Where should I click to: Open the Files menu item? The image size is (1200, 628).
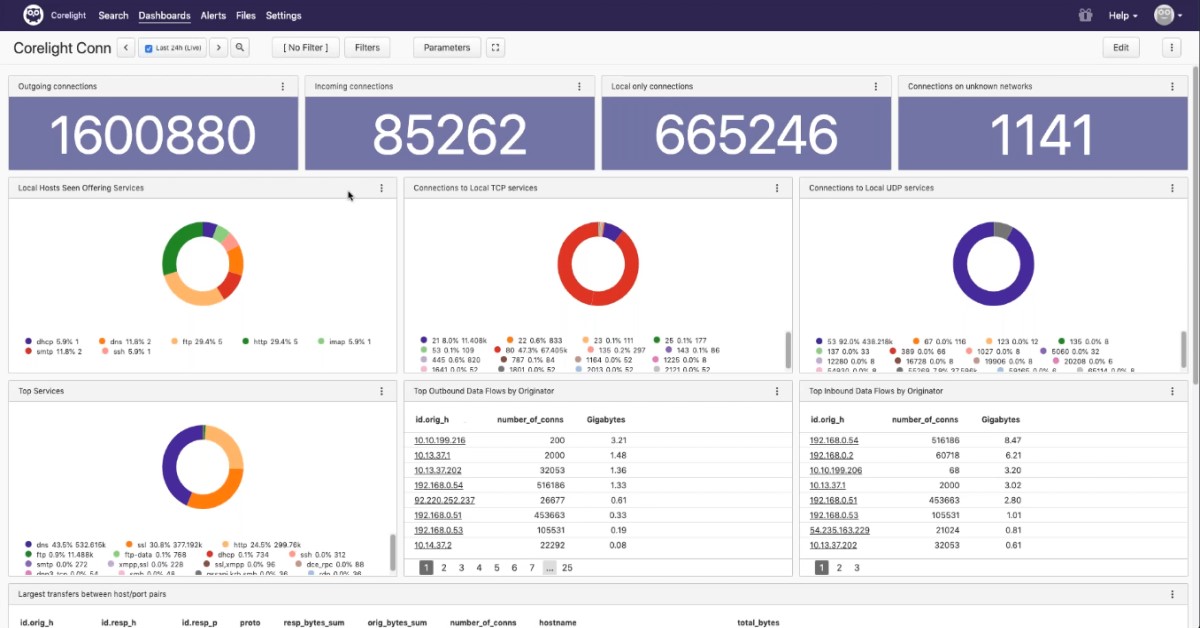point(246,16)
